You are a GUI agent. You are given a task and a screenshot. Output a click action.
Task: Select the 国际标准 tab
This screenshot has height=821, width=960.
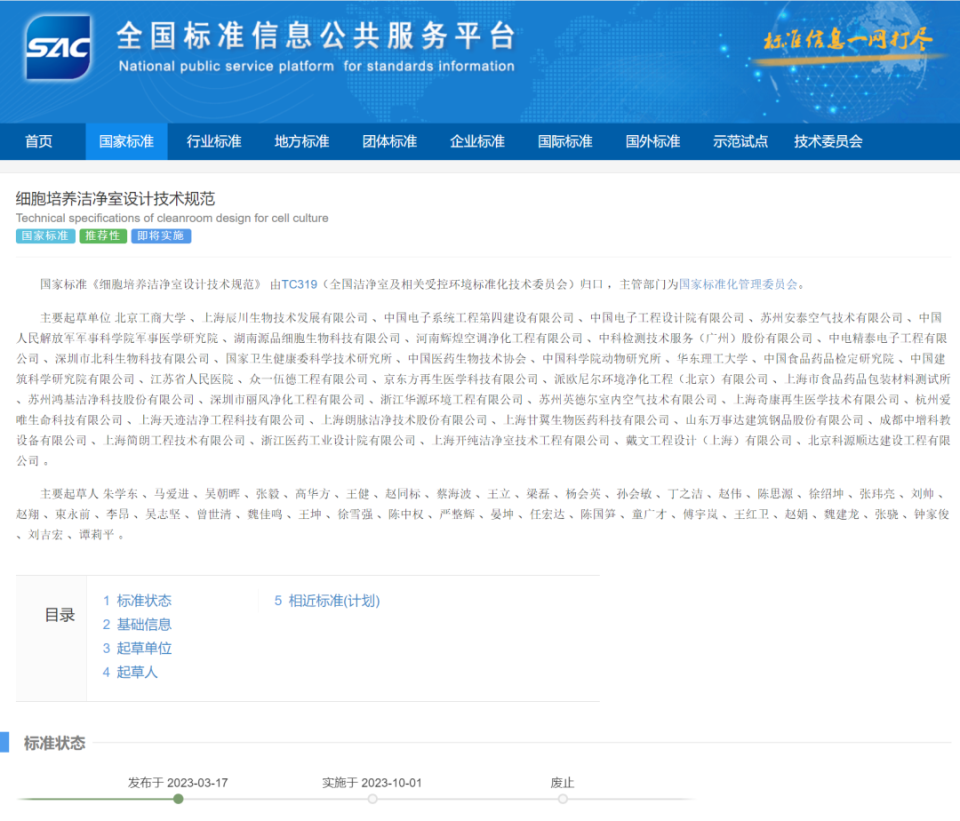coord(564,141)
